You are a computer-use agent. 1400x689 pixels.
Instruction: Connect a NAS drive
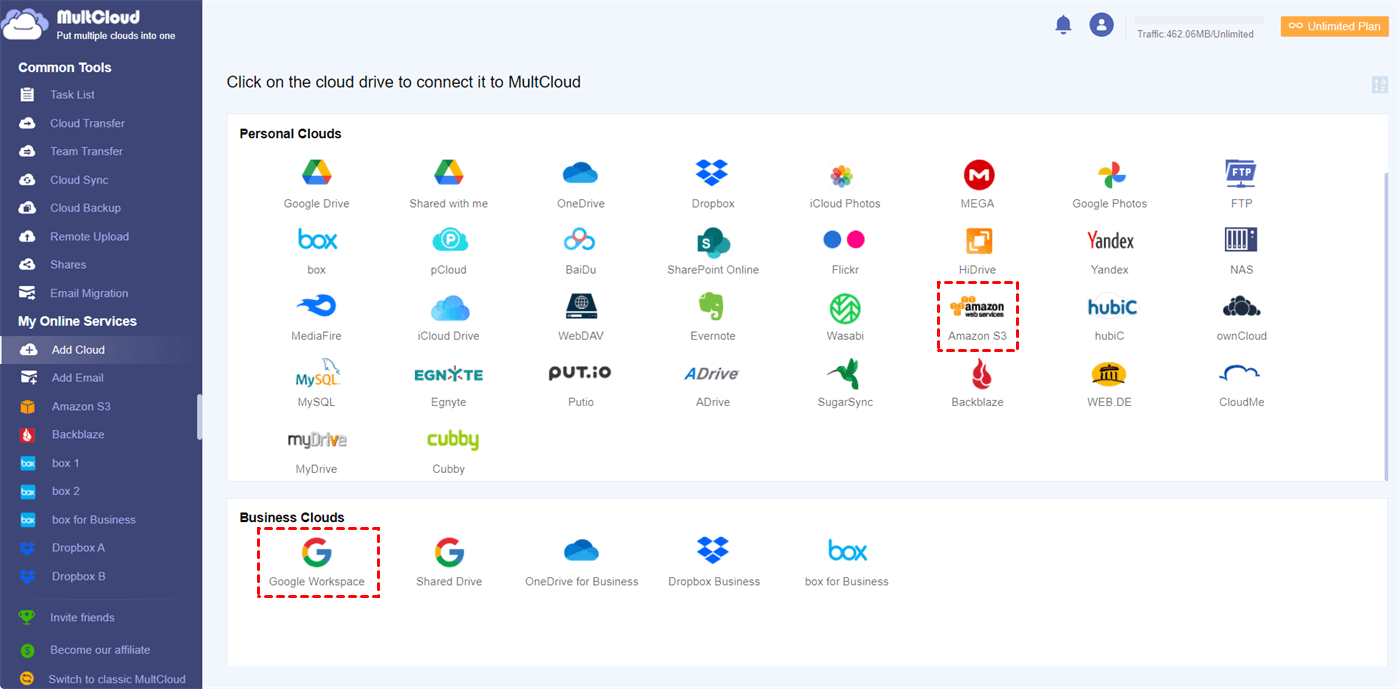pos(1241,240)
